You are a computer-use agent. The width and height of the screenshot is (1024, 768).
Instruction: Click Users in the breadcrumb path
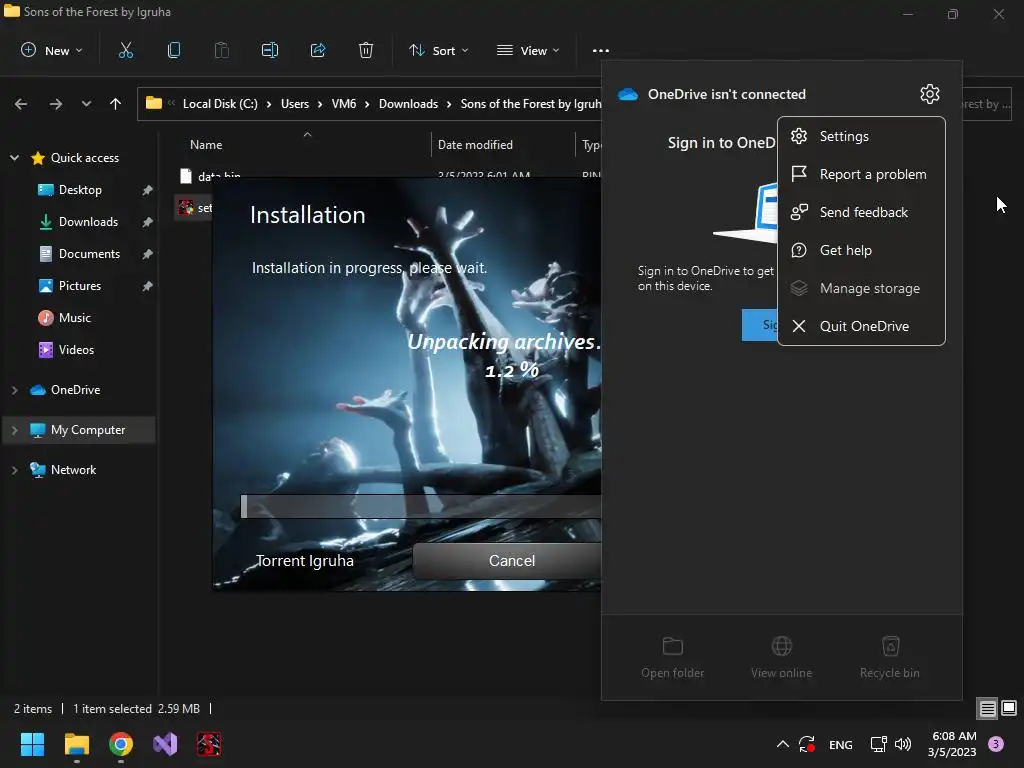tap(295, 104)
